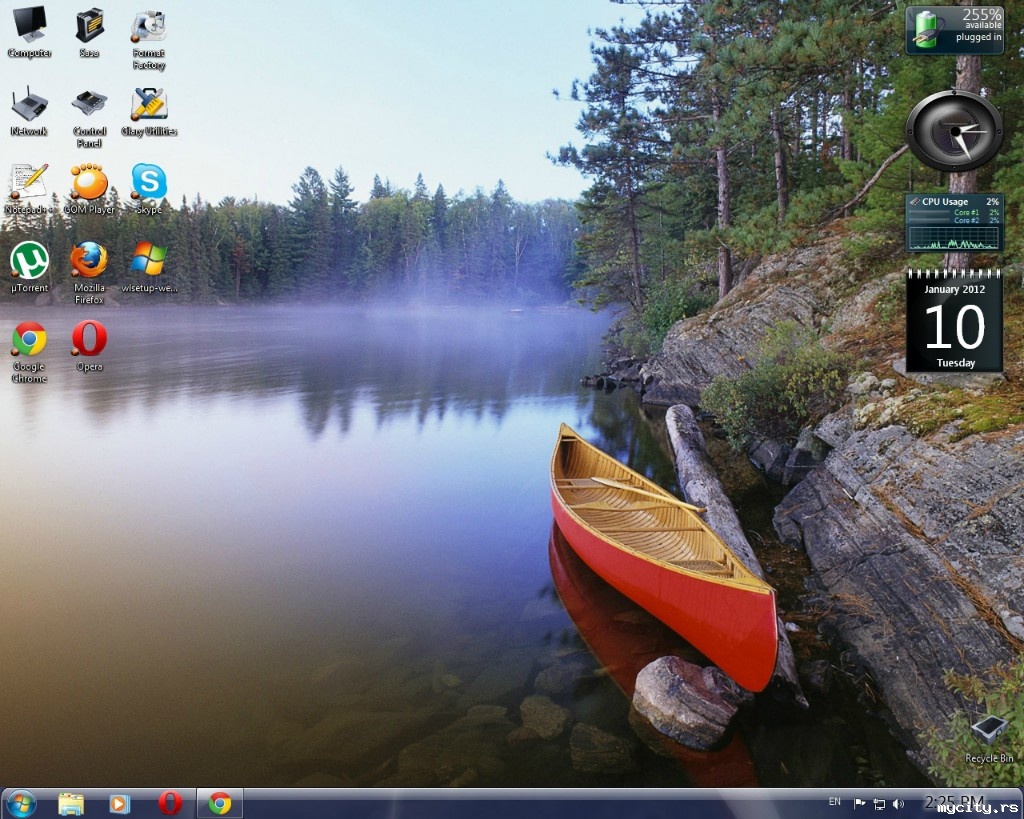Click the EN language indicator
The width and height of the screenshot is (1024, 819).
point(834,801)
